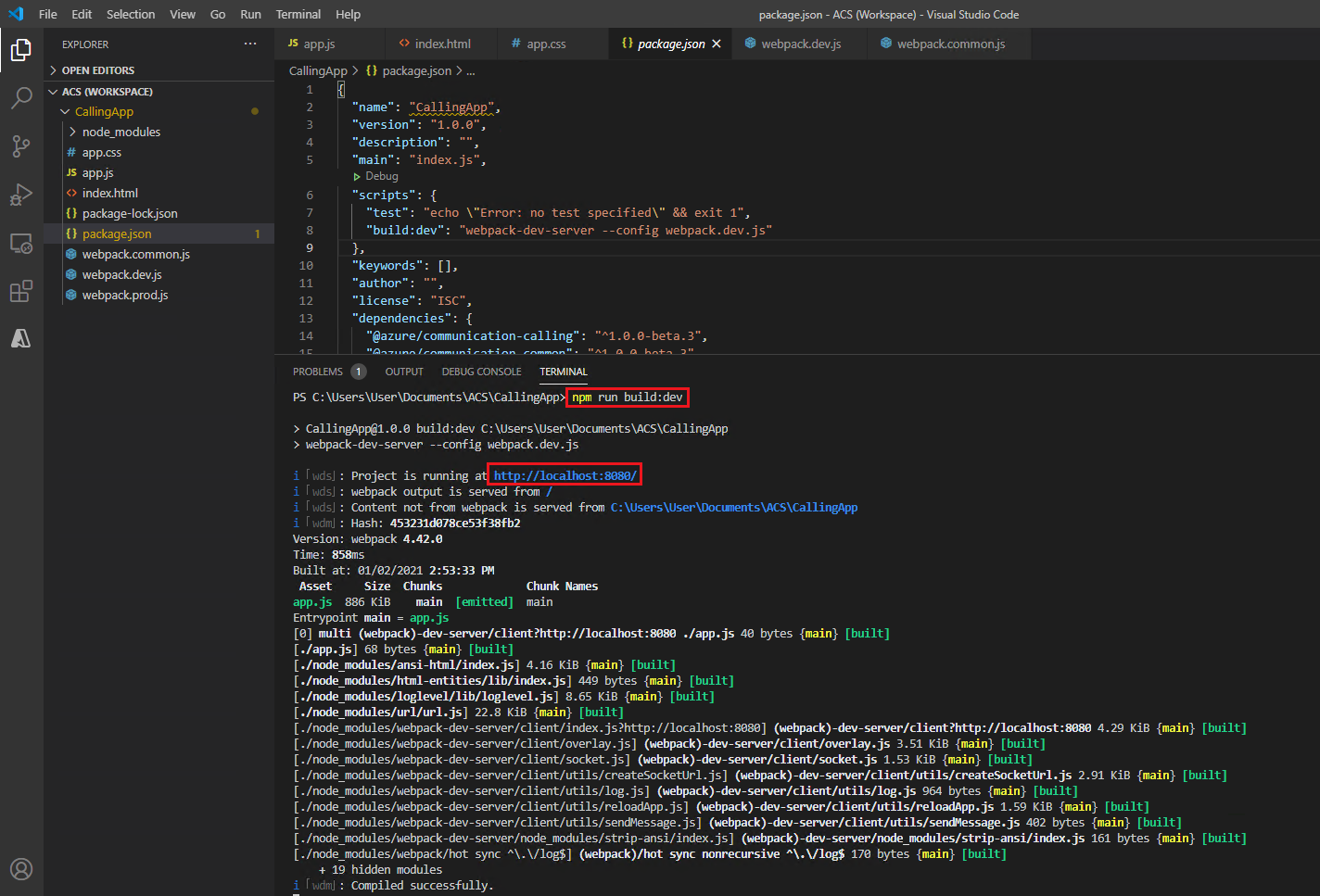Screen dimensions: 1320x896
Task: Expand the node_modules folder
Action: (121, 132)
